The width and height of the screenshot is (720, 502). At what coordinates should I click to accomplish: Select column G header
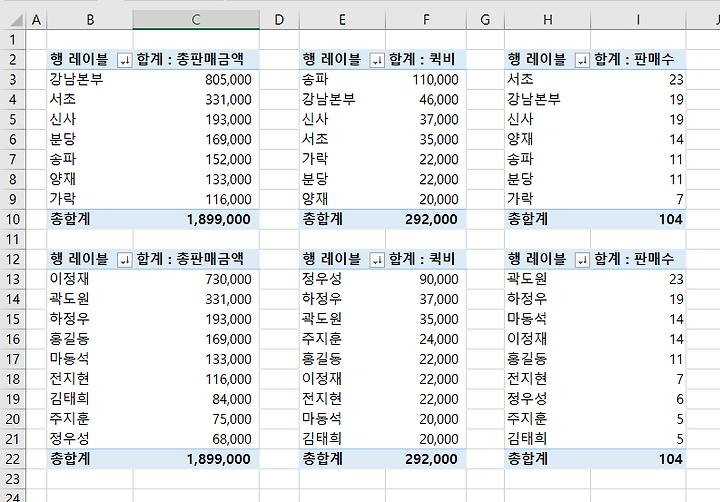485,20
